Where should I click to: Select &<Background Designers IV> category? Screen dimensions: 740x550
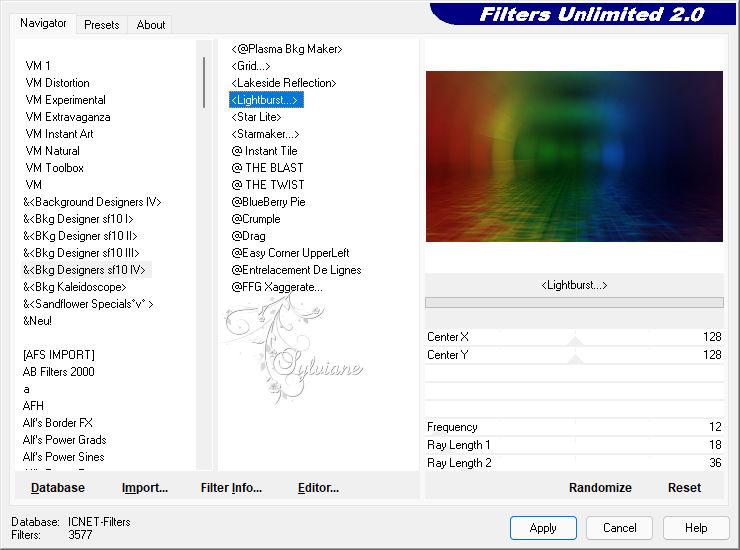92,202
